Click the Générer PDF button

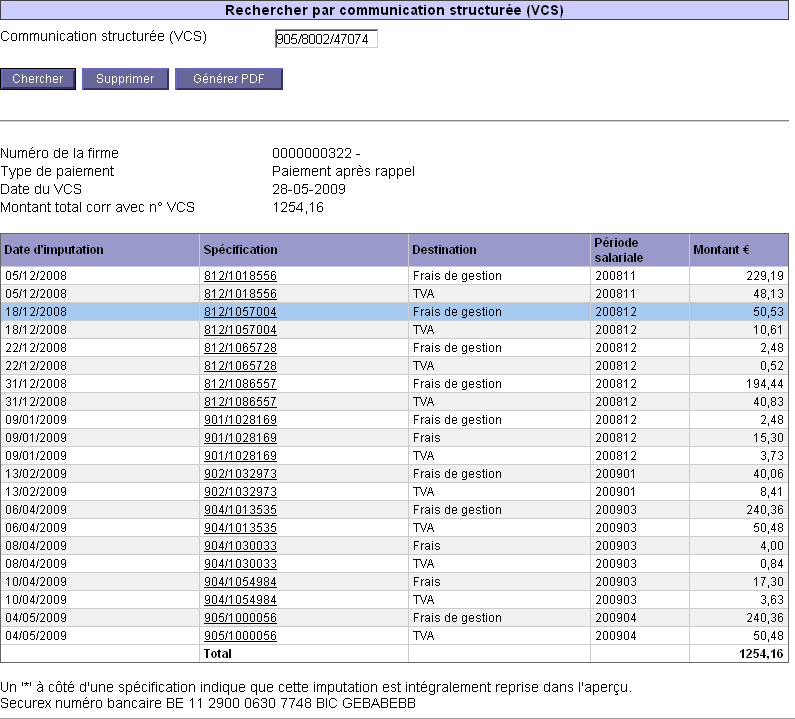(229, 79)
